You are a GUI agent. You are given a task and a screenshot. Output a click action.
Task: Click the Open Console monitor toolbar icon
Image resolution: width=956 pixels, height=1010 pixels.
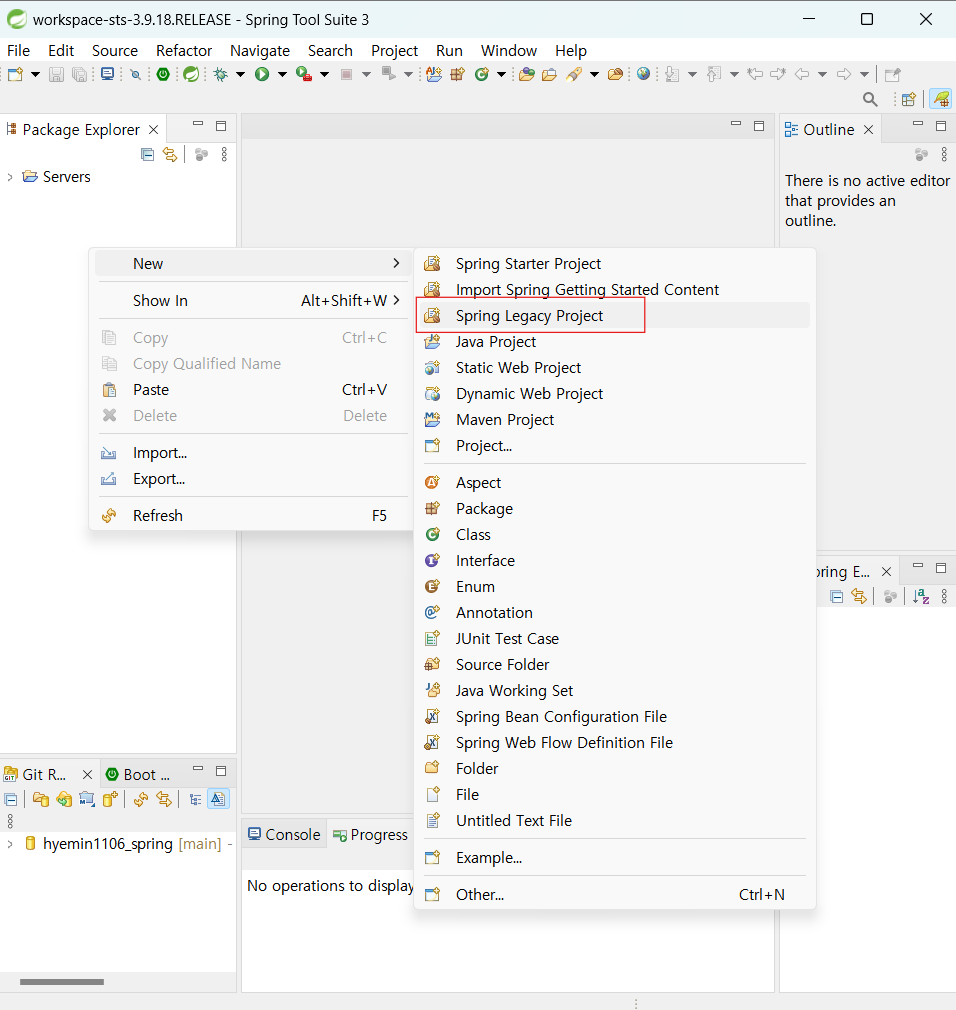pyautogui.click(x=108, y=74)
